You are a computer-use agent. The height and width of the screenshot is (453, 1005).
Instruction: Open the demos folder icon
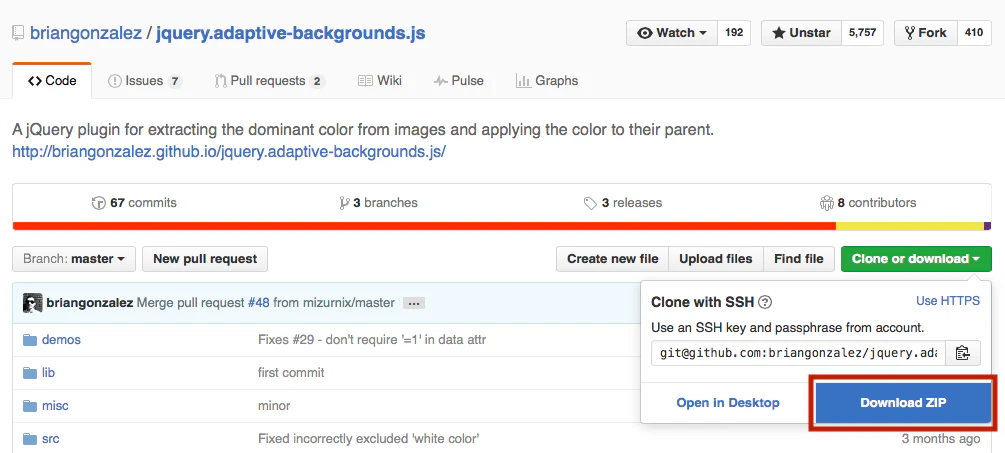coord(29,340)
